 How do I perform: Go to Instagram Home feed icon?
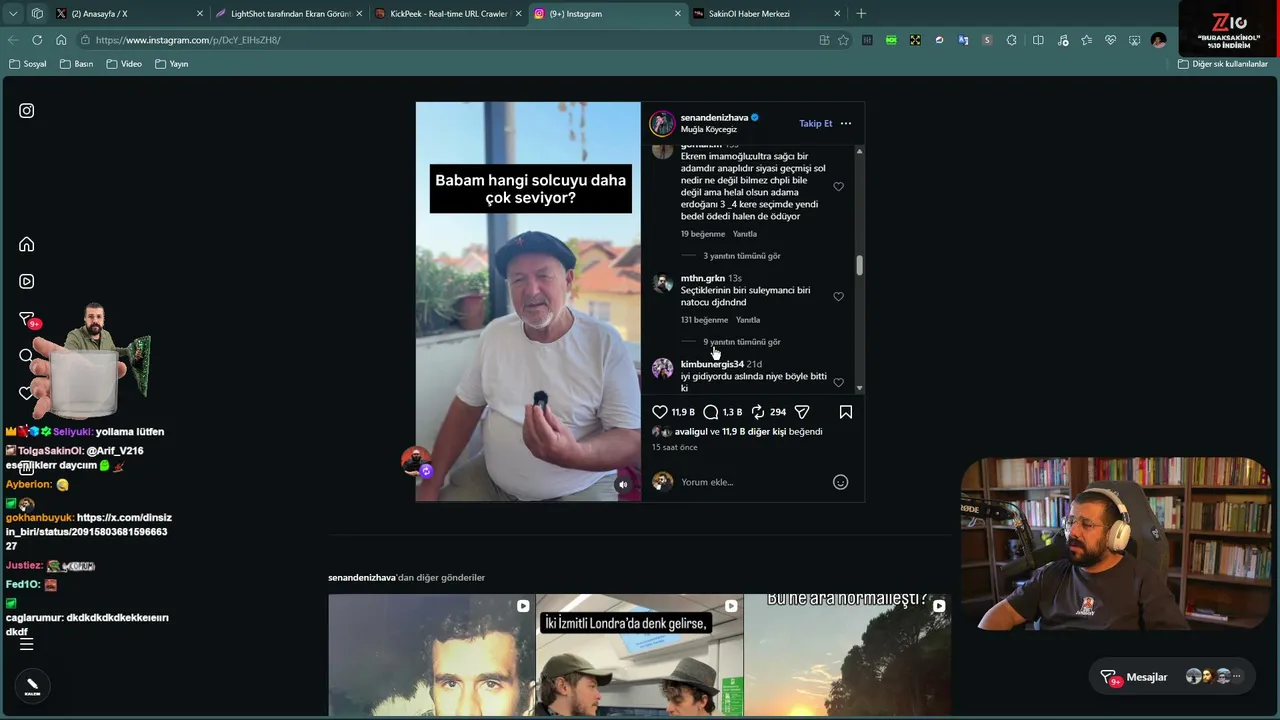click(x=27, y=245)
